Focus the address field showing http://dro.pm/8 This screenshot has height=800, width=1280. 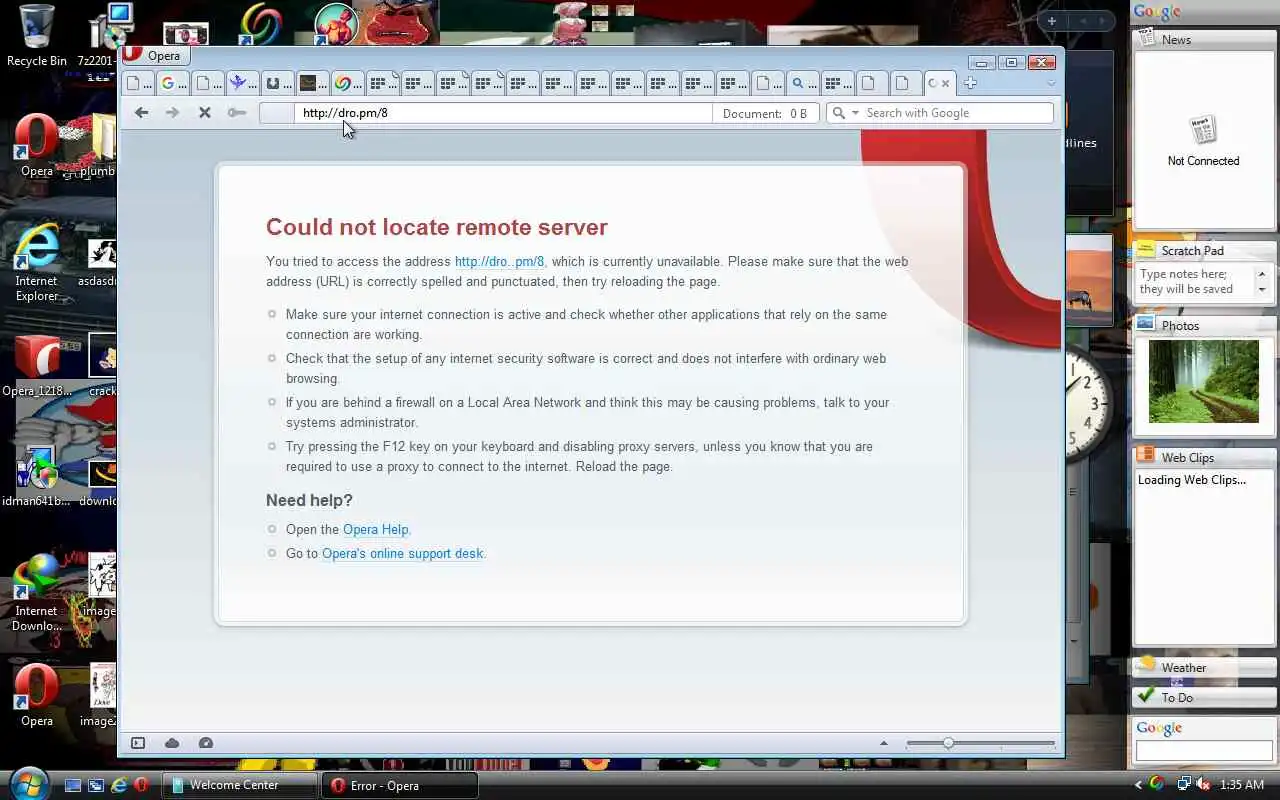(x=503, y=113)
